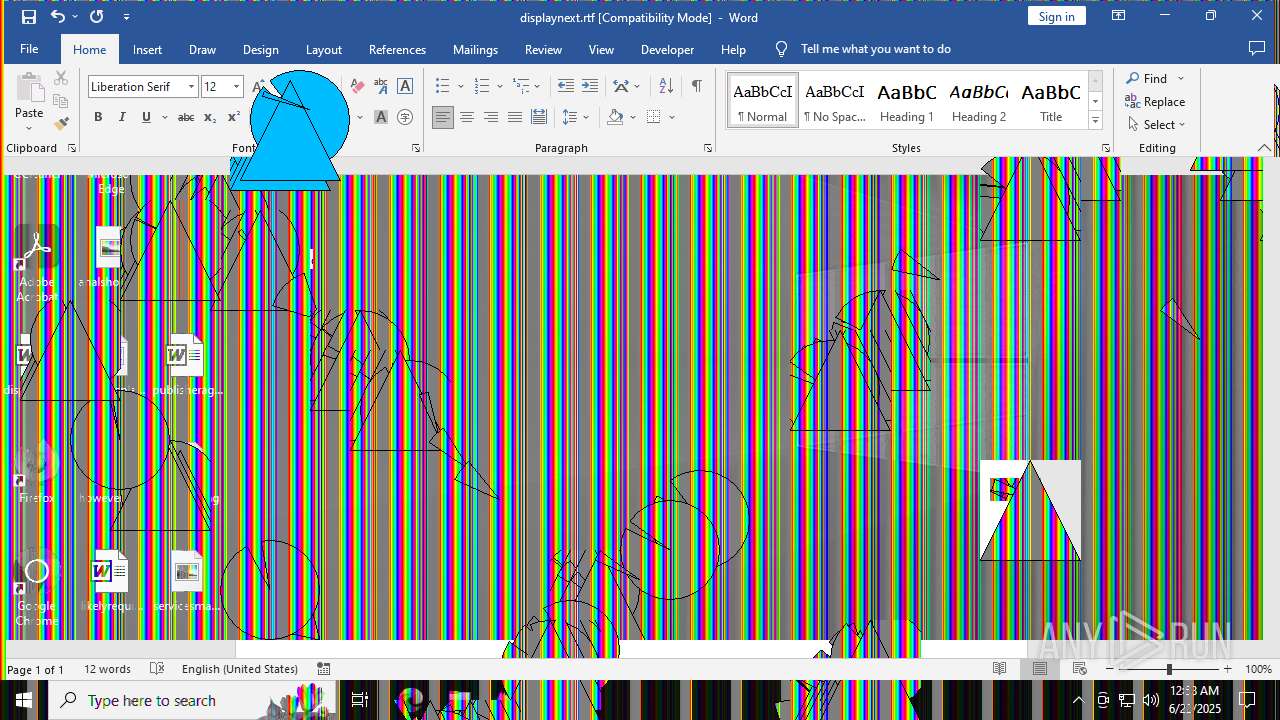1280x720 pixels.
Task: Switch to the References tab
Action: tap(397, 49)
